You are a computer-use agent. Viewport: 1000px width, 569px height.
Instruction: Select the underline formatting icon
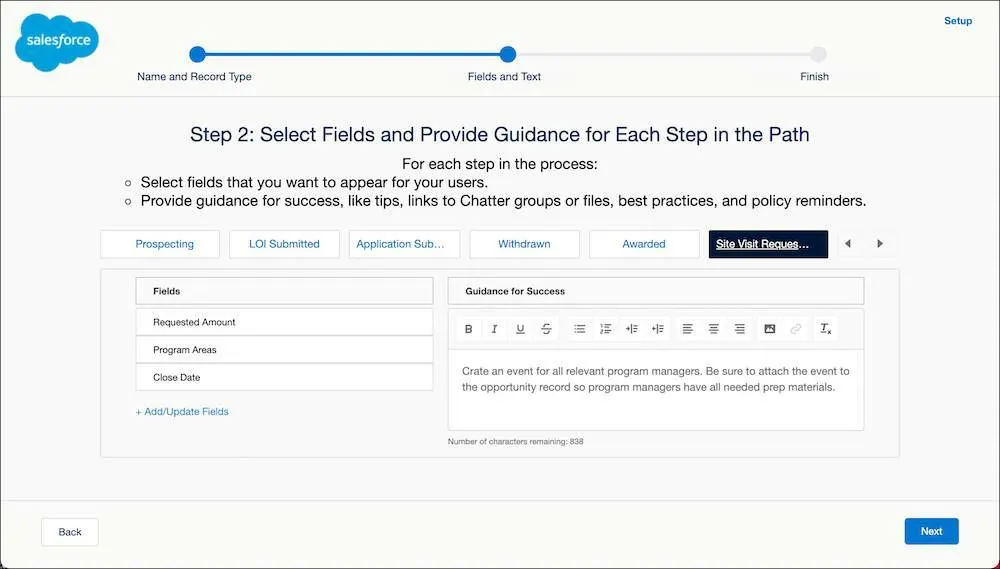tap(520, 329)
